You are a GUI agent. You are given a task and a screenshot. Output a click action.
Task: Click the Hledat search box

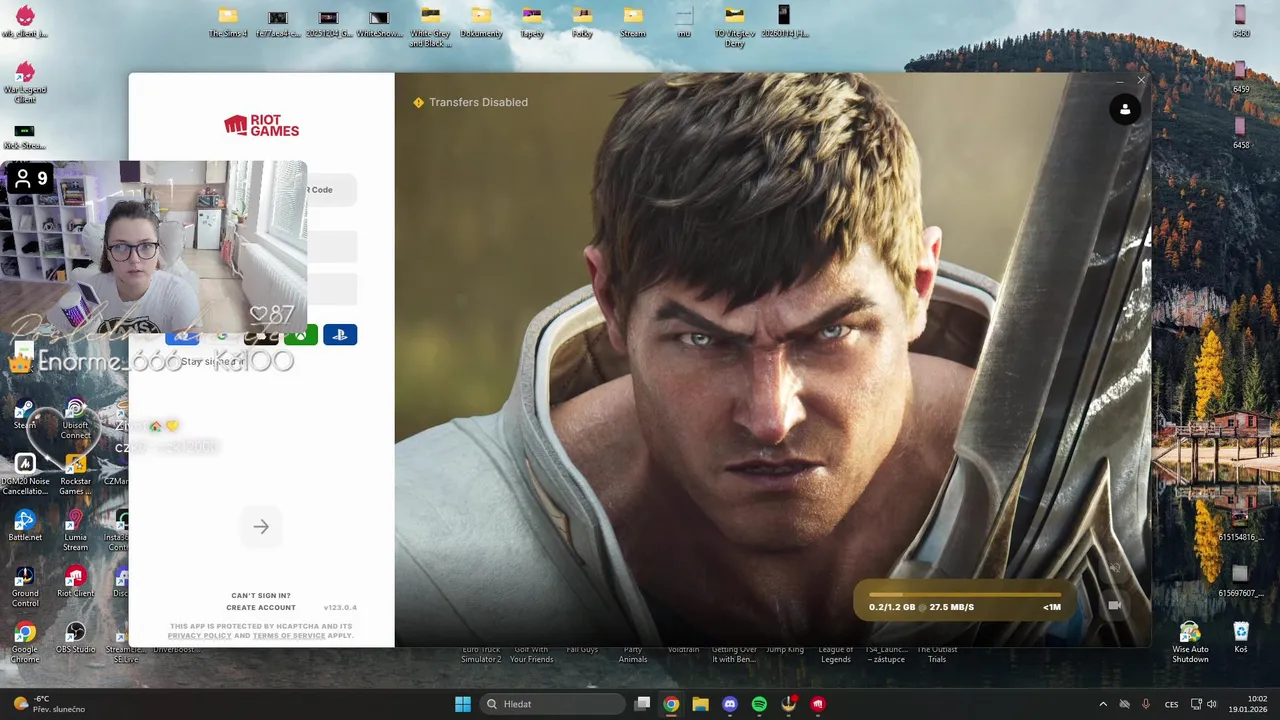[x=553, y=704]
